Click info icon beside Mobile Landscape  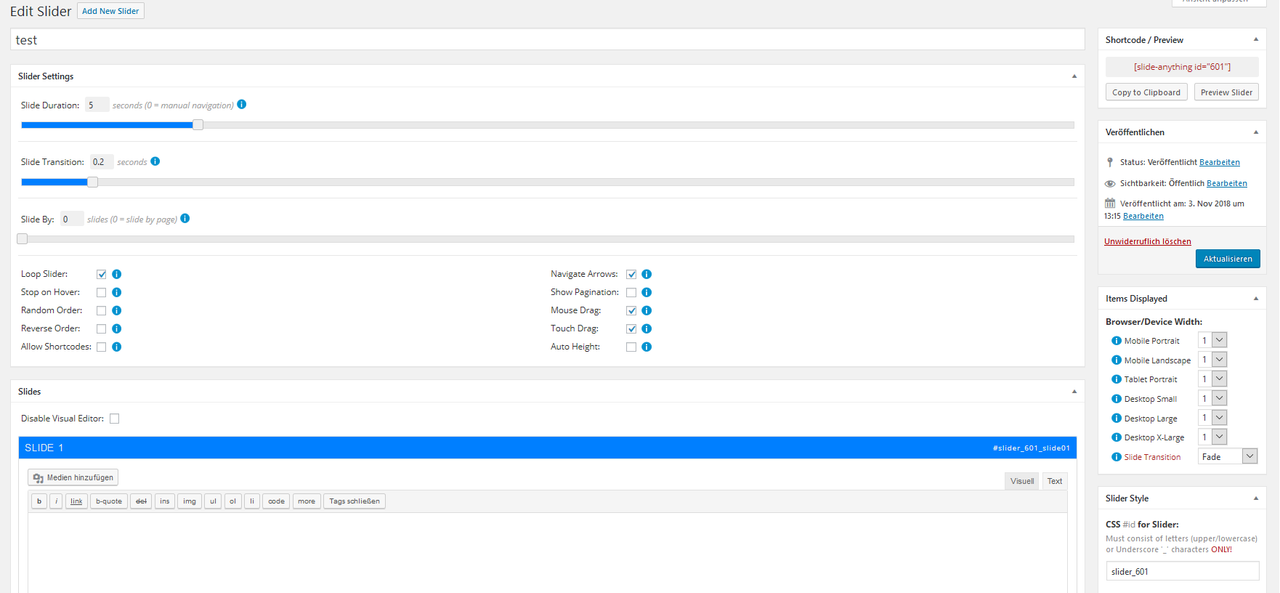point(1117,360)
